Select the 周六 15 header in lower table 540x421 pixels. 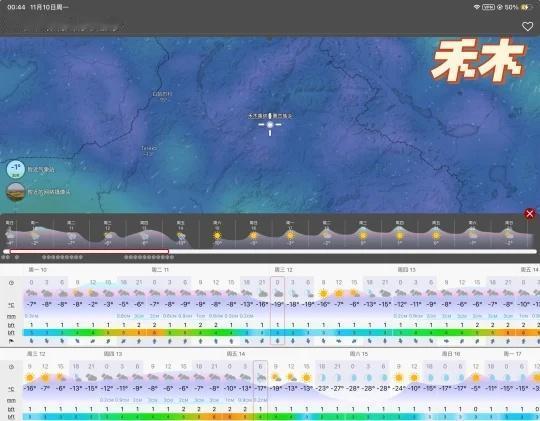coord(359,354)
